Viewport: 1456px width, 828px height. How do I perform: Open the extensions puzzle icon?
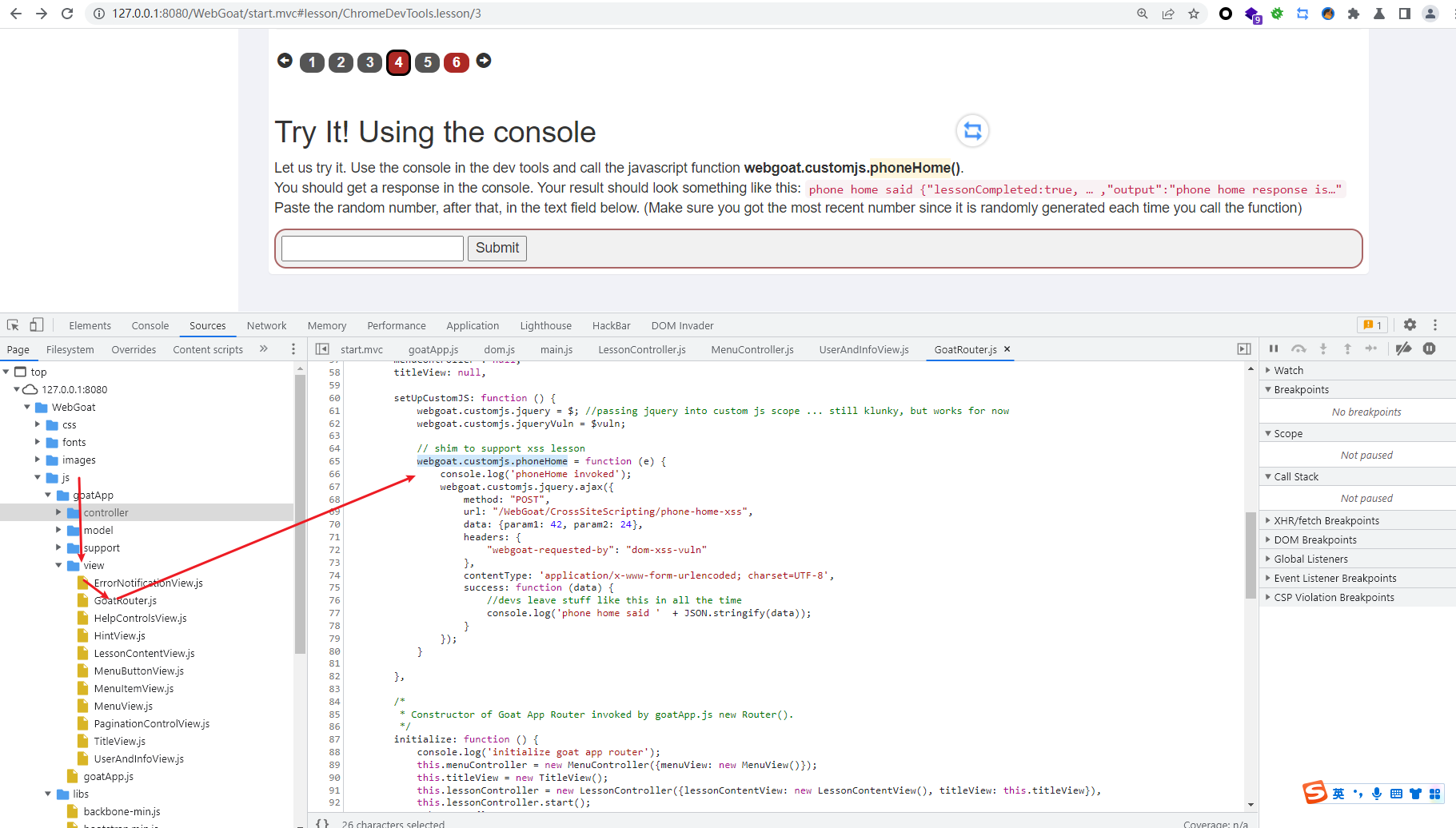tap(1354, 14)
